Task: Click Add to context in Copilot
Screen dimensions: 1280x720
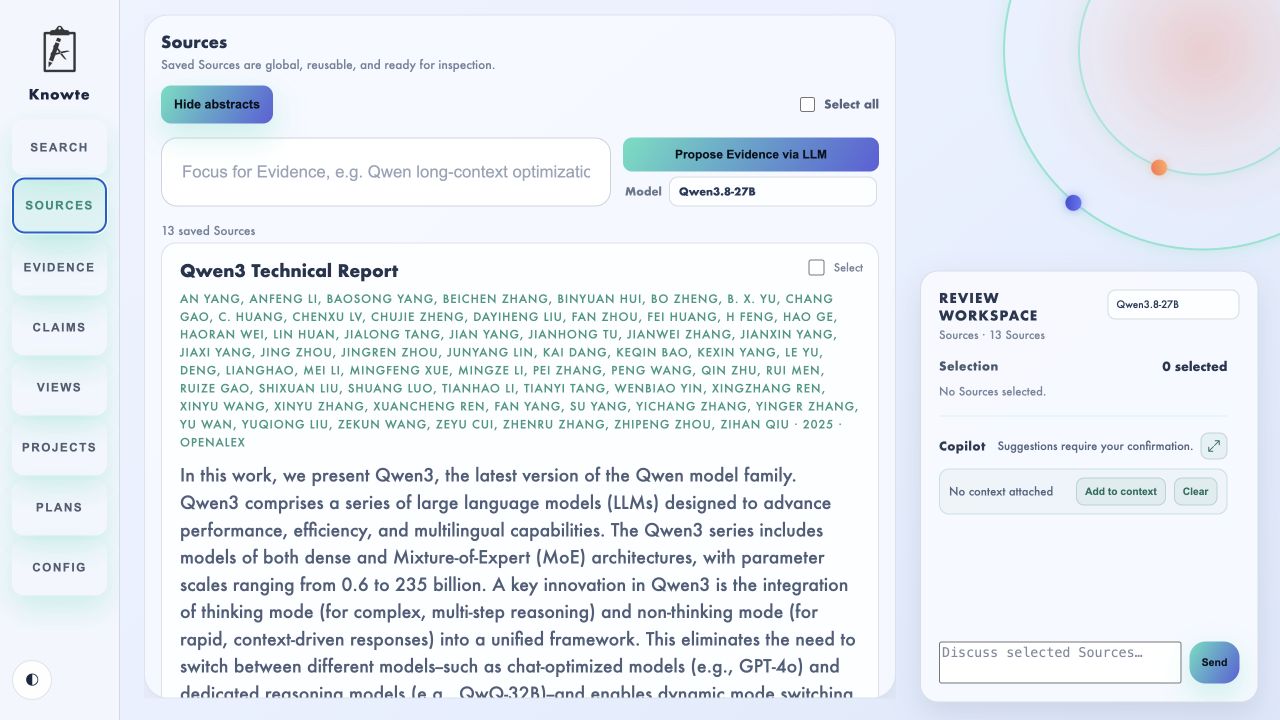Action: (1121, 491)
